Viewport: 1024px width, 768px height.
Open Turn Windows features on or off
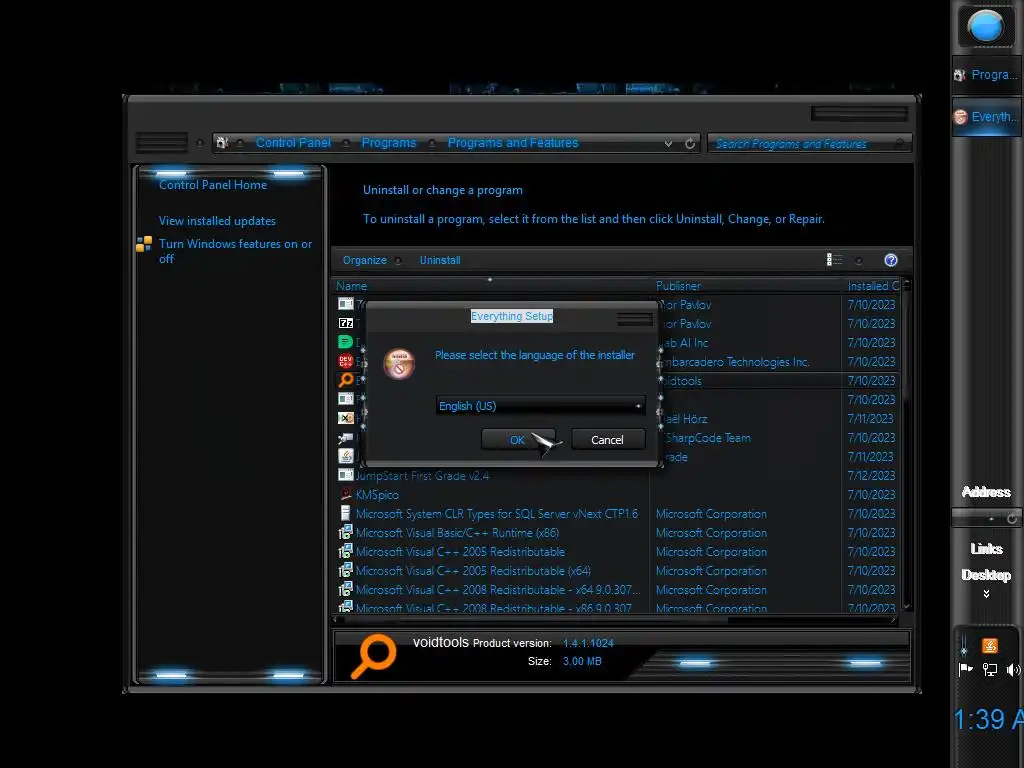(x=235, y=251)
